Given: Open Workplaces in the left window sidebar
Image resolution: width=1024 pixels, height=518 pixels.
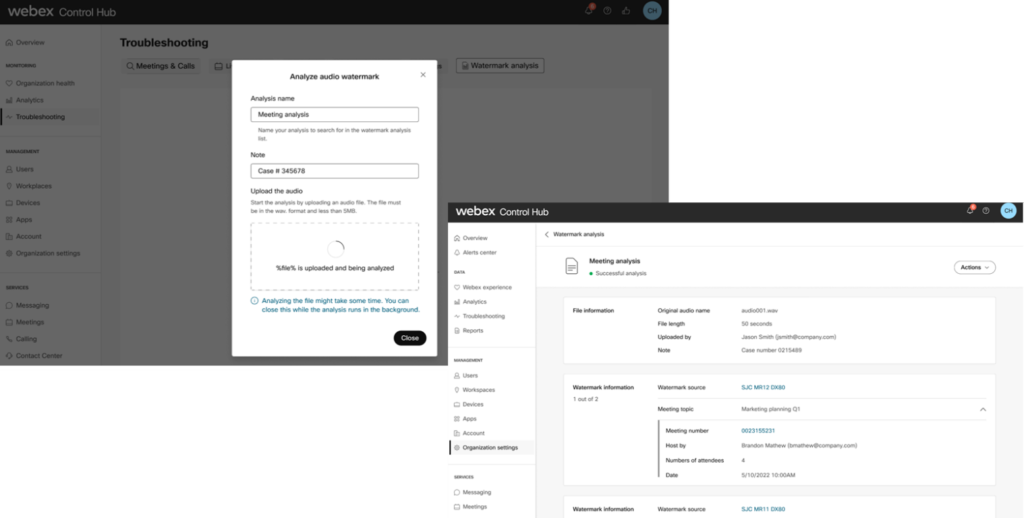Looking at the screenshot, I should click(29, 186).
